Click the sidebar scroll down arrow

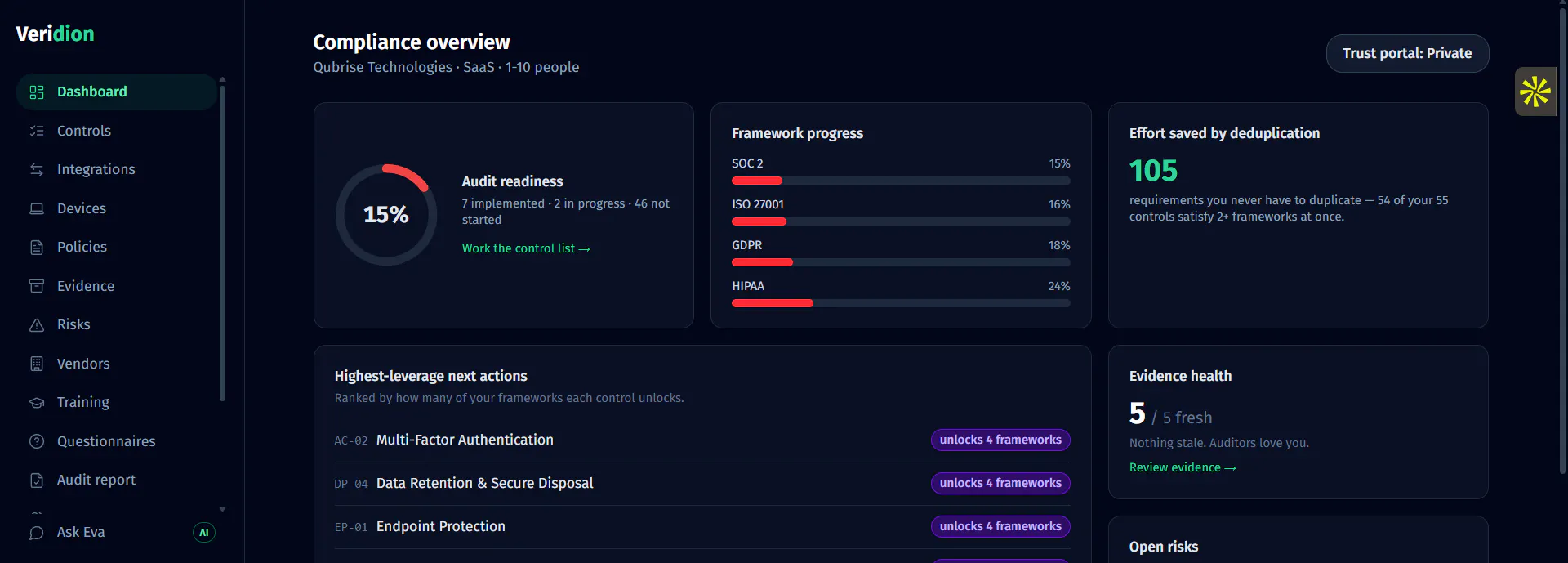point(222,509)
